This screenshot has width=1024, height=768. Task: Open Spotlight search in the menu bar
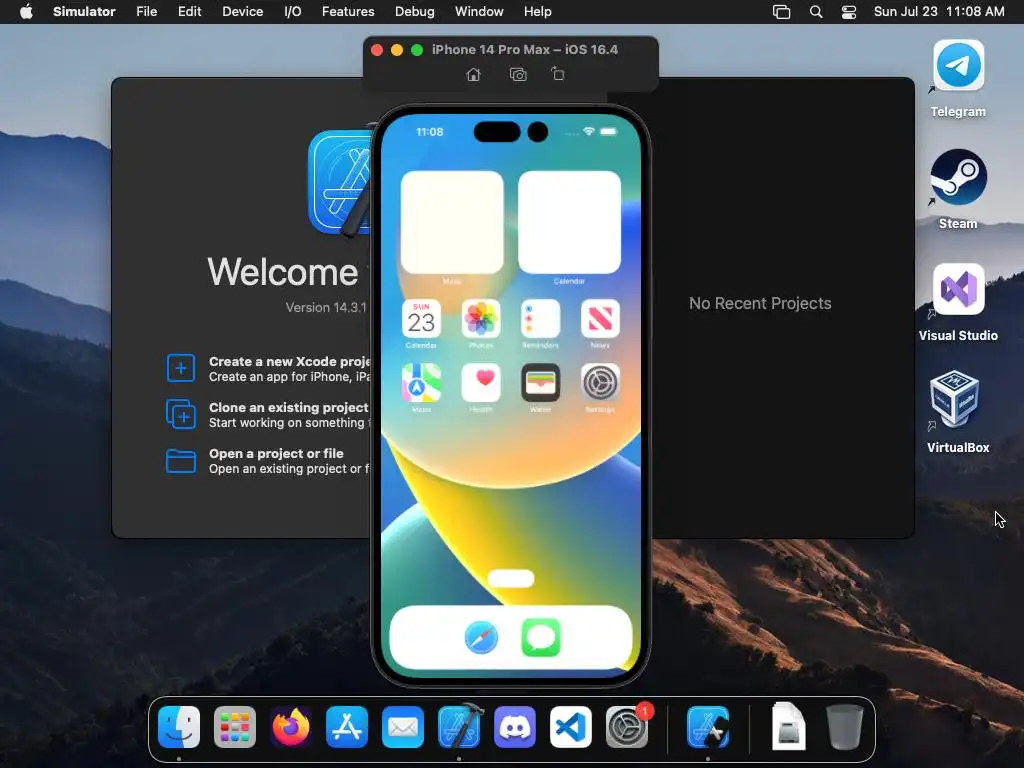(x=816, y=12)
